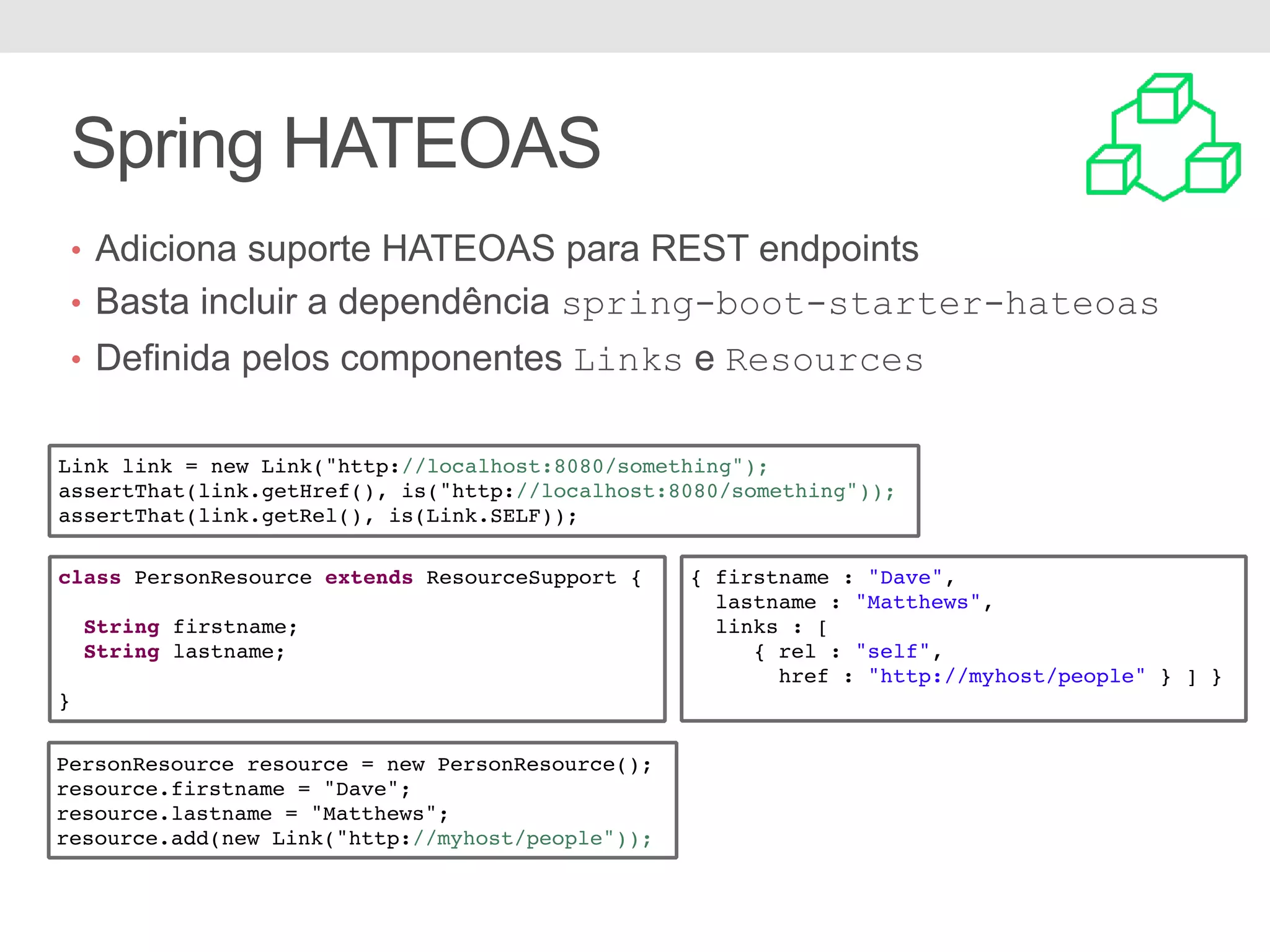Select bullet 'Adiciona suporte HATEOAS para REST endpoints'
This screenshot has width=1270, height=952.
pos(507,249)
